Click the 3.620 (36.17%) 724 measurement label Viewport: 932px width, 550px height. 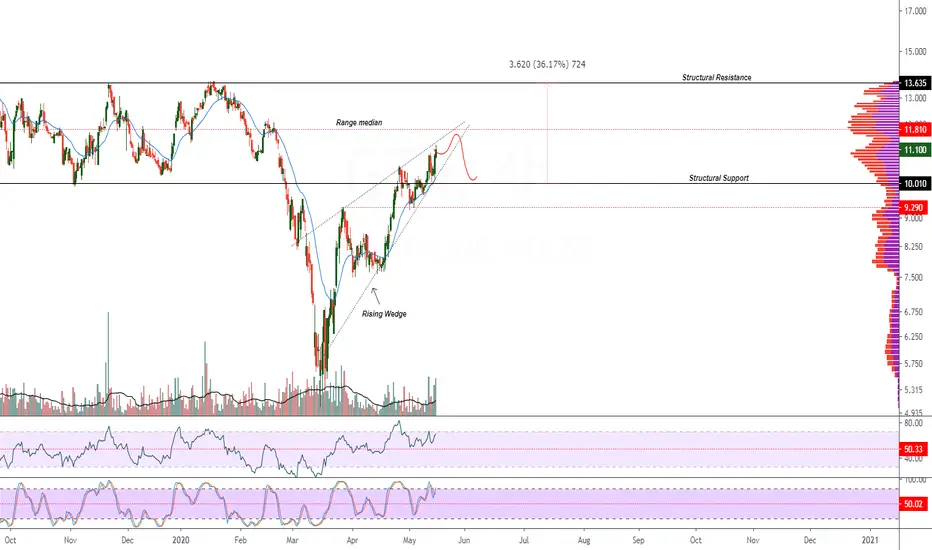[547, 64]
